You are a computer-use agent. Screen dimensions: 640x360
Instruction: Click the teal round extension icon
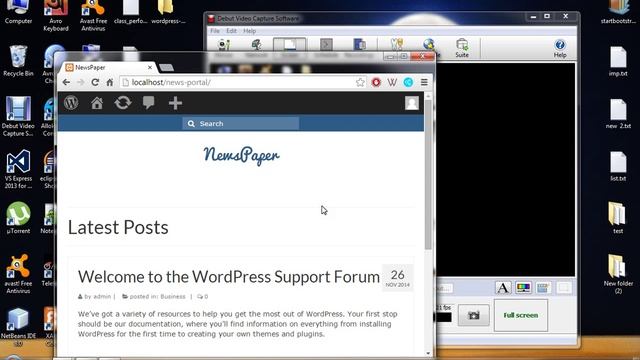click(x=408, y=82)
